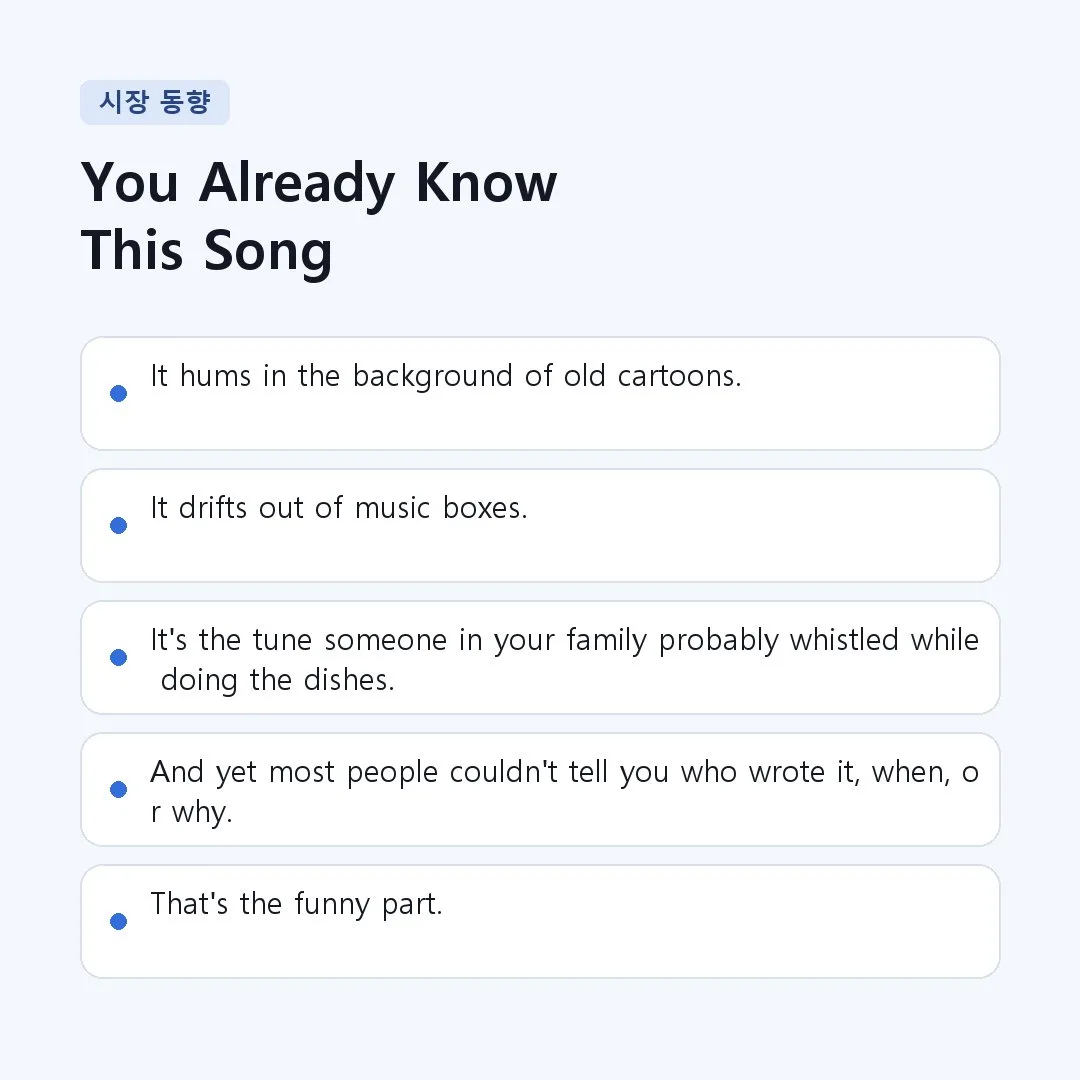Viewport: 1080px width, 1080px height.
Task: Select 'It drifts out of music boxes' text
Action: (339, 508)
